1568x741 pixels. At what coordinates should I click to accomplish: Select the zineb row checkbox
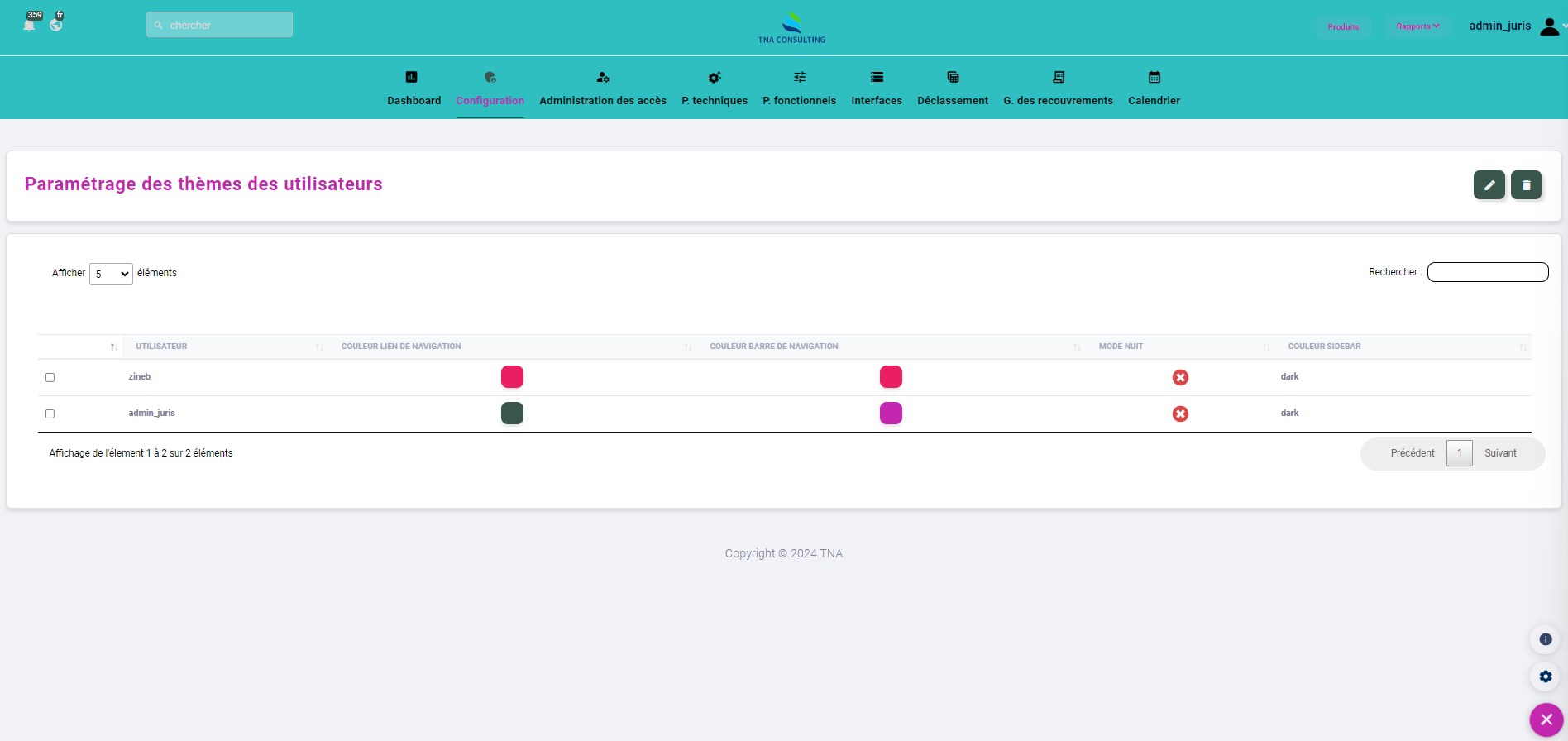[50, 377]
